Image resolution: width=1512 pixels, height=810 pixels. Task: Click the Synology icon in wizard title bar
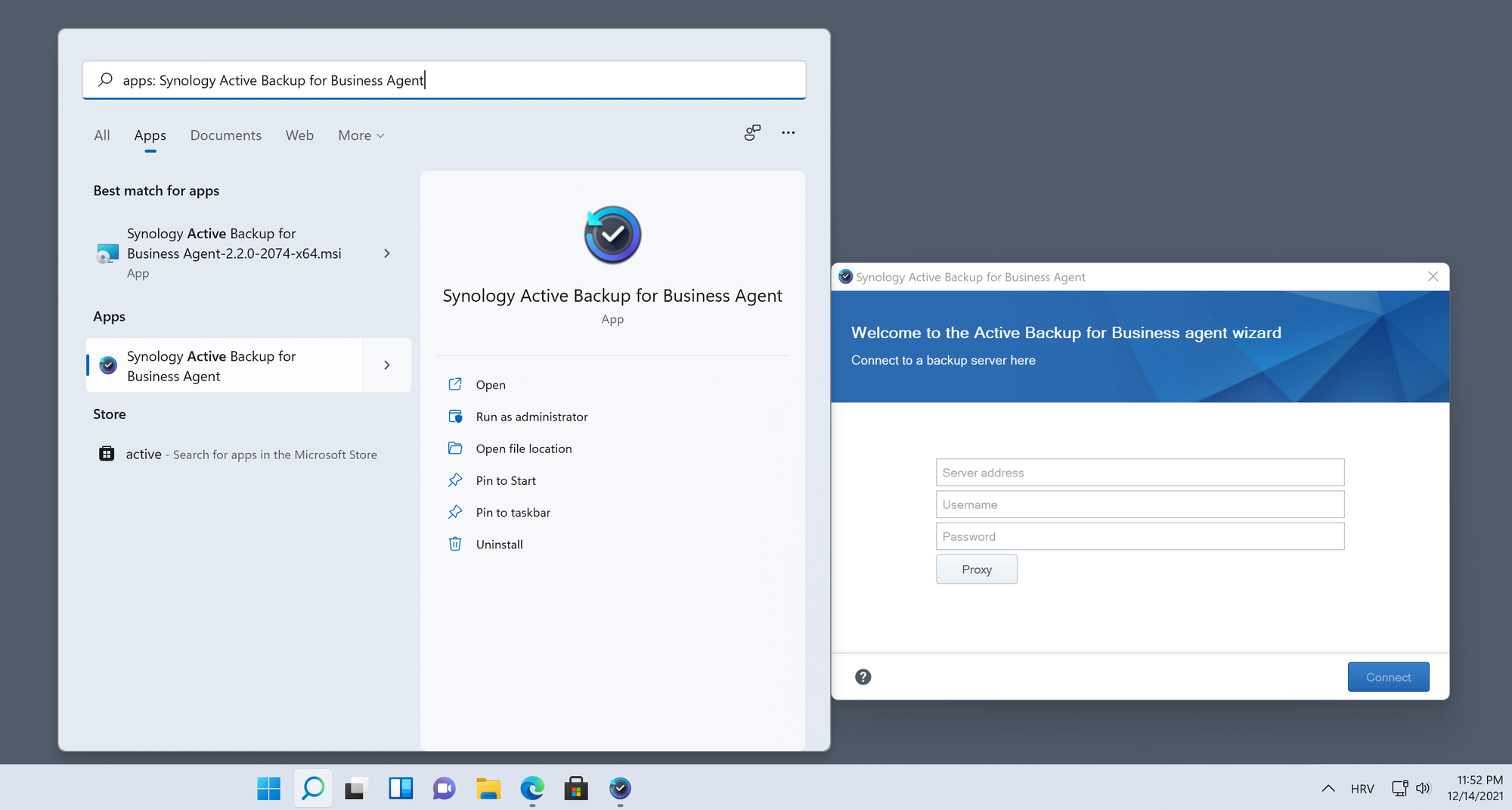[845, 277]
